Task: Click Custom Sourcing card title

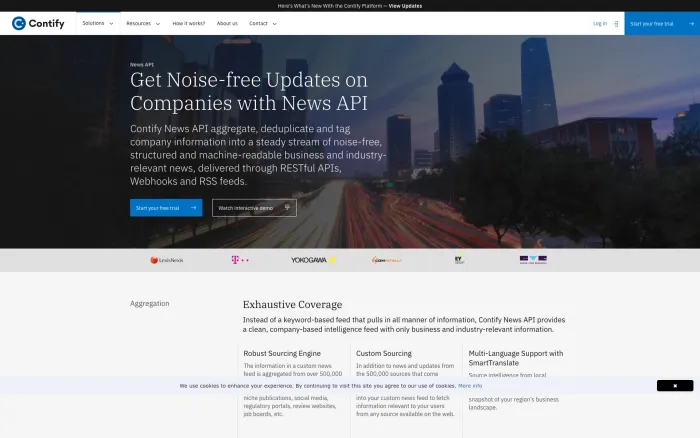Action: click(x=384, y=353)
